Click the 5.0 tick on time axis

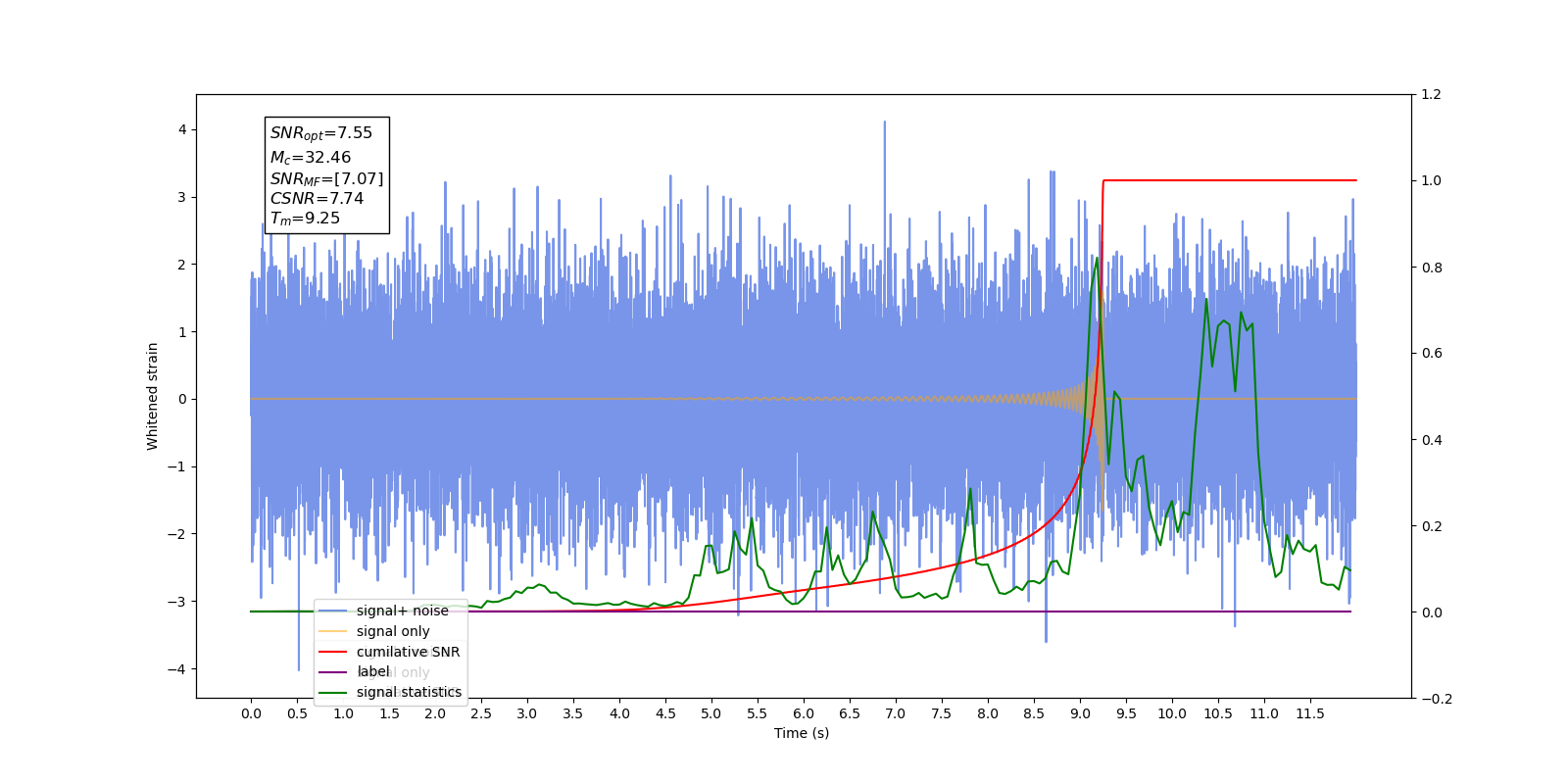711,713
